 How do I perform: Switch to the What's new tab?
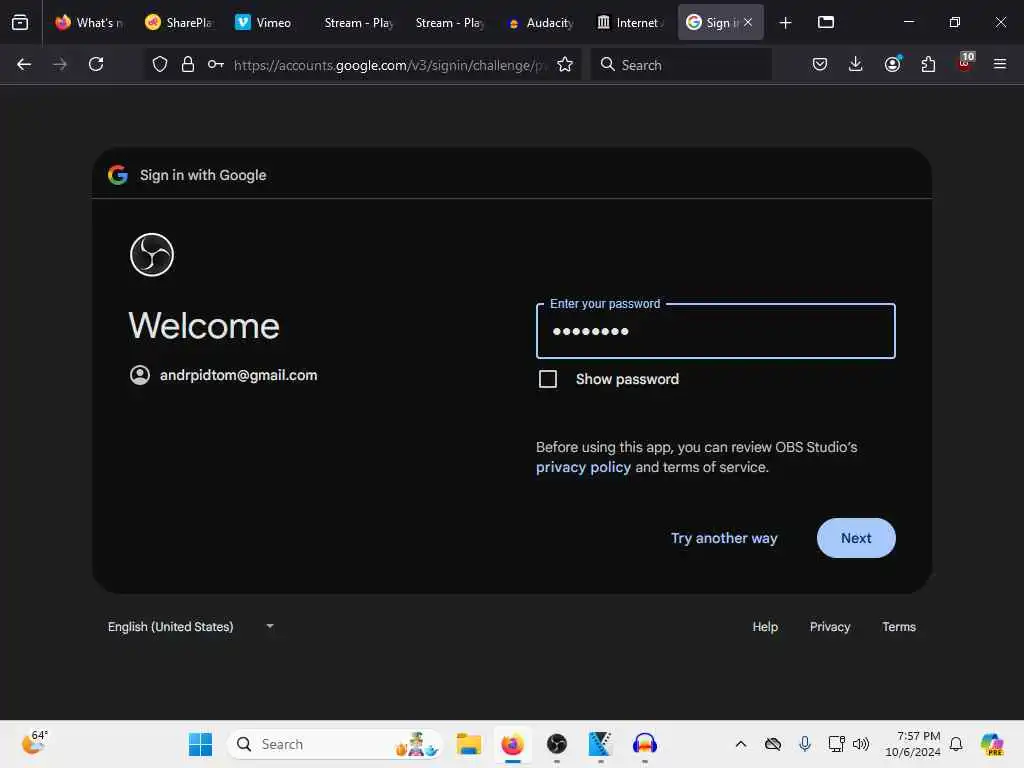point(89,22)
